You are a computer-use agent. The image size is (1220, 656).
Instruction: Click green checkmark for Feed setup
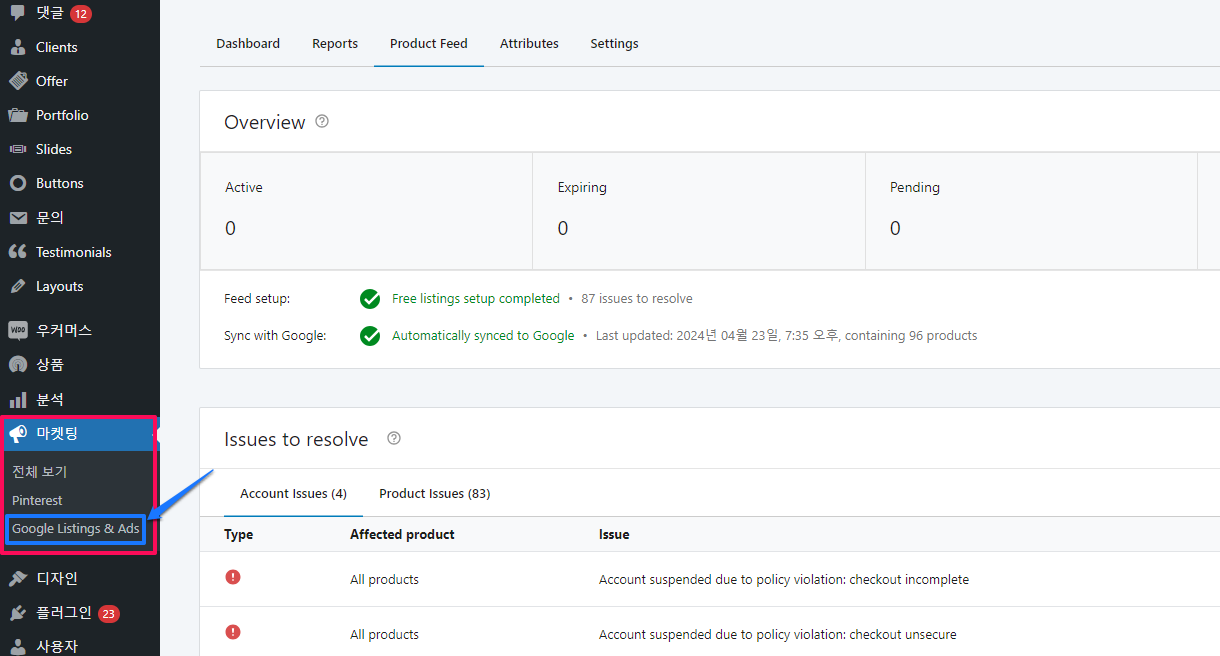pos(370,299)
